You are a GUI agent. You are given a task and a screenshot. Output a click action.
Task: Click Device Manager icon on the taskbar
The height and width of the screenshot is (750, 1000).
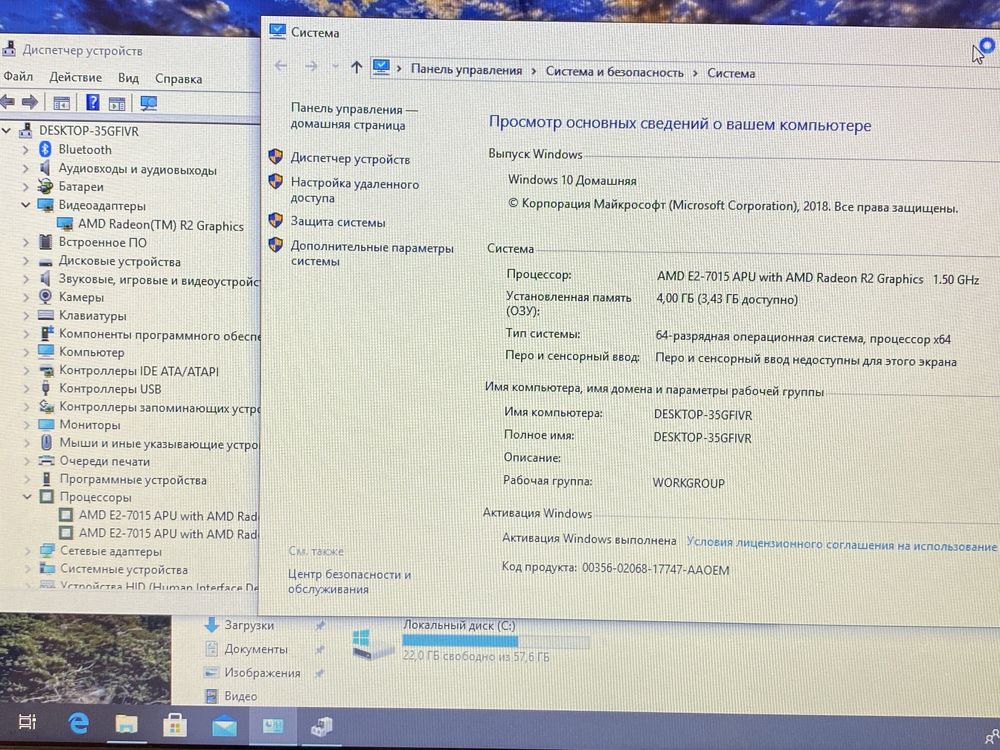coord(321,726)
